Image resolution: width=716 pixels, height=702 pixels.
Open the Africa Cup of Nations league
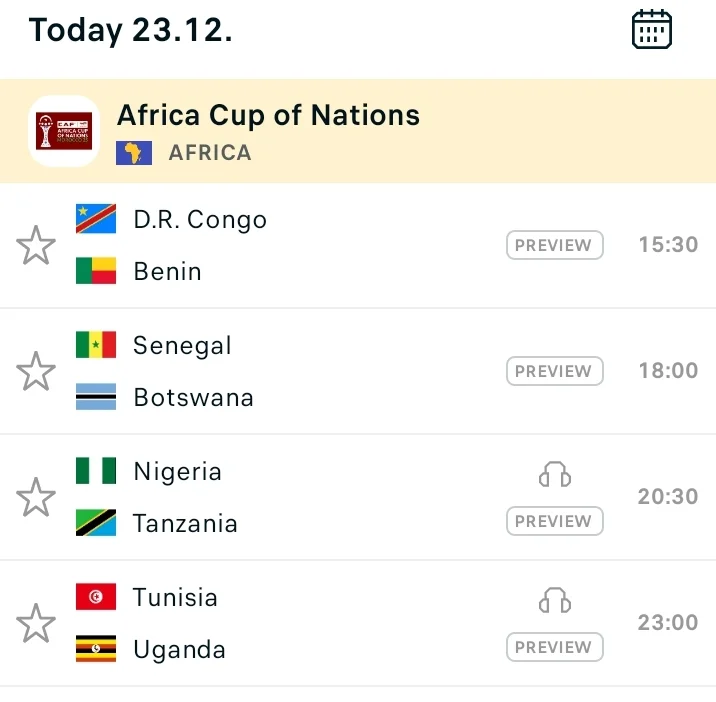pos(268,115)
